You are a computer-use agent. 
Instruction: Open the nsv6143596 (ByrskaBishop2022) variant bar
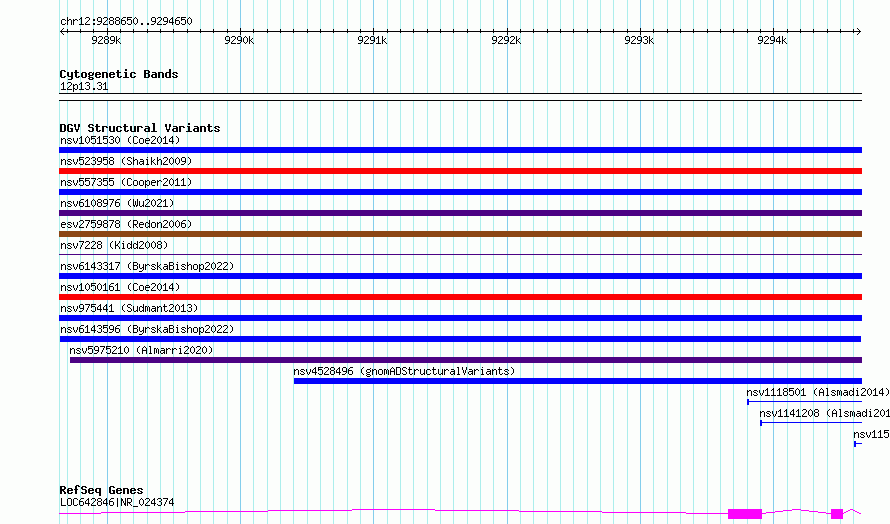(460, 339)
